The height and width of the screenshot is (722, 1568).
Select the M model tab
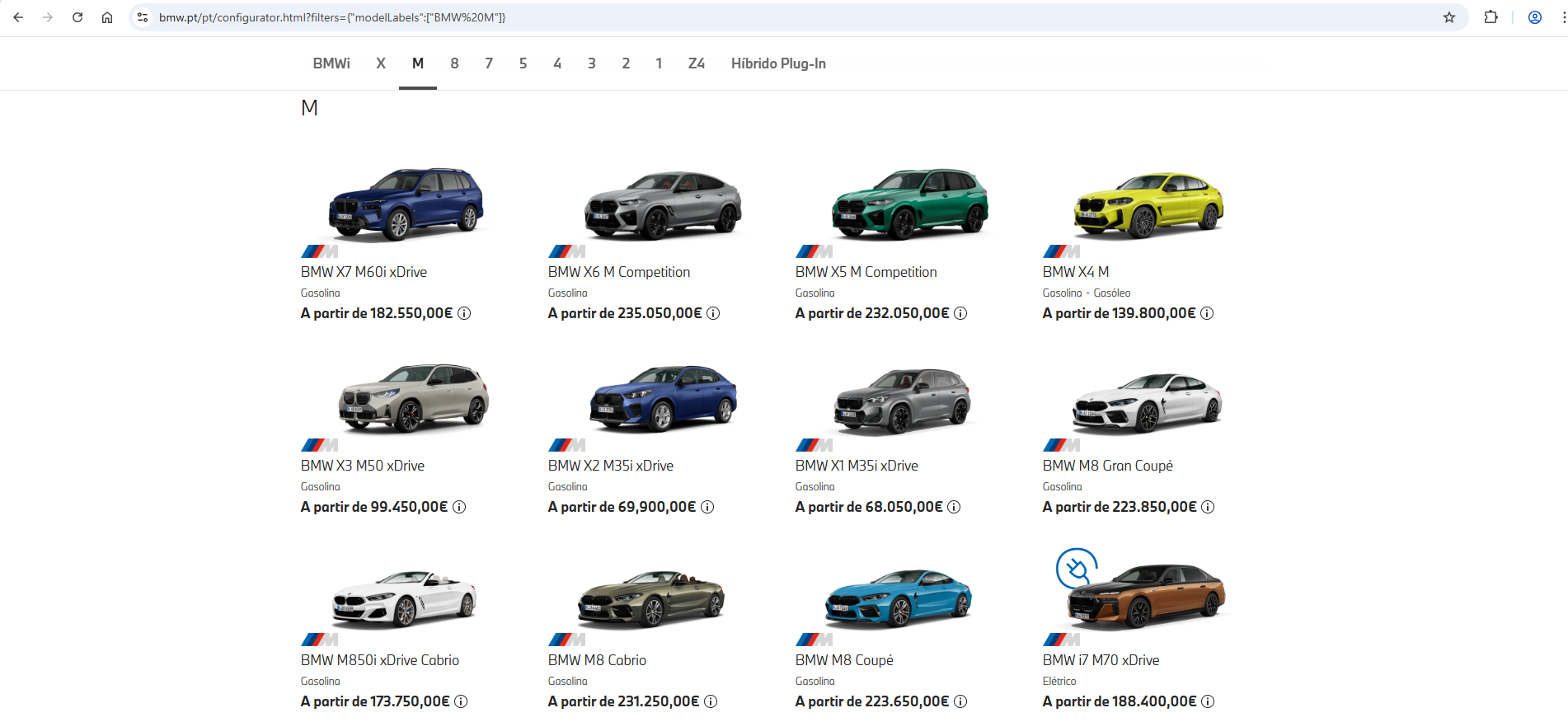coord(418,63)
